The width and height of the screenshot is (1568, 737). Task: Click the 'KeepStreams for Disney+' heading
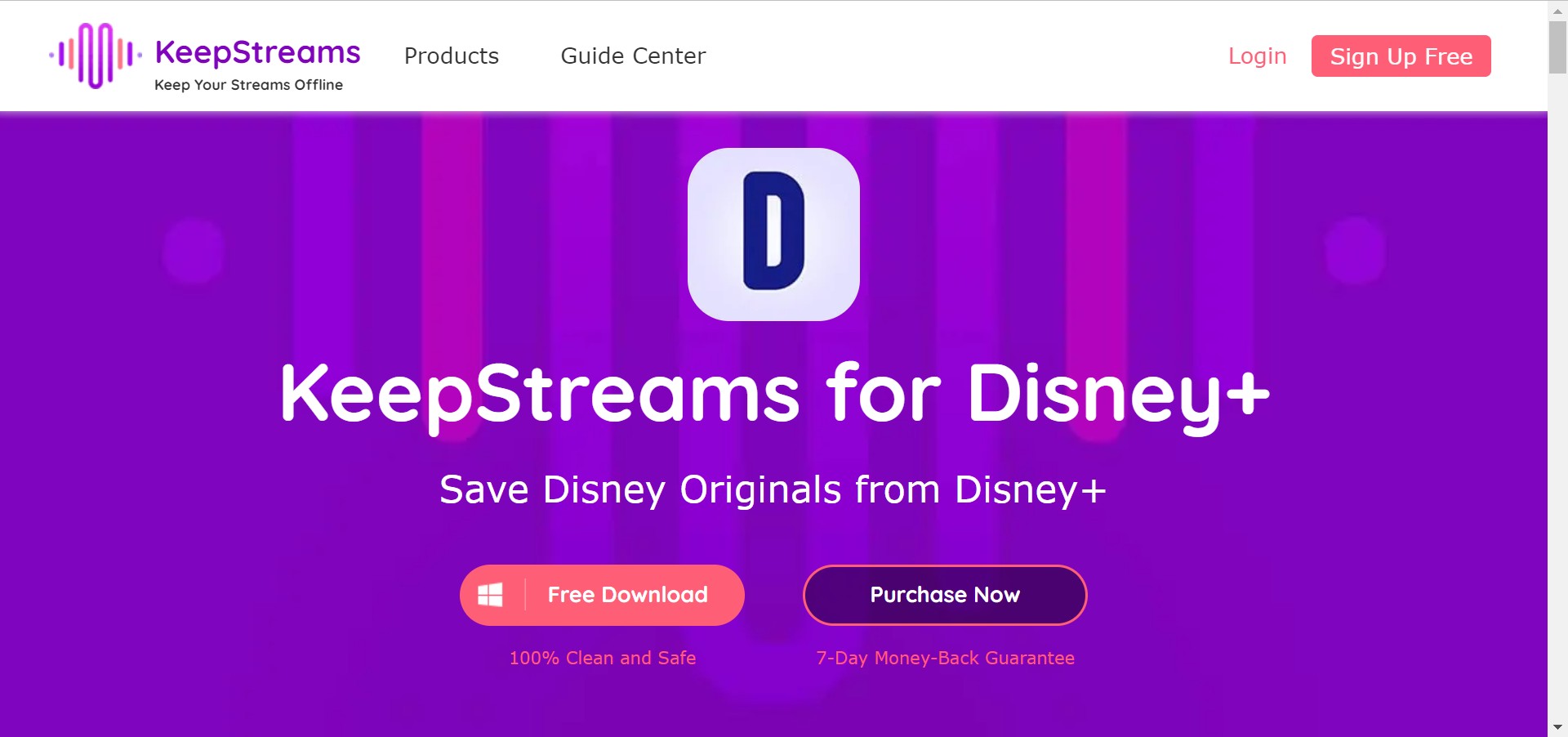click(774, 395)
